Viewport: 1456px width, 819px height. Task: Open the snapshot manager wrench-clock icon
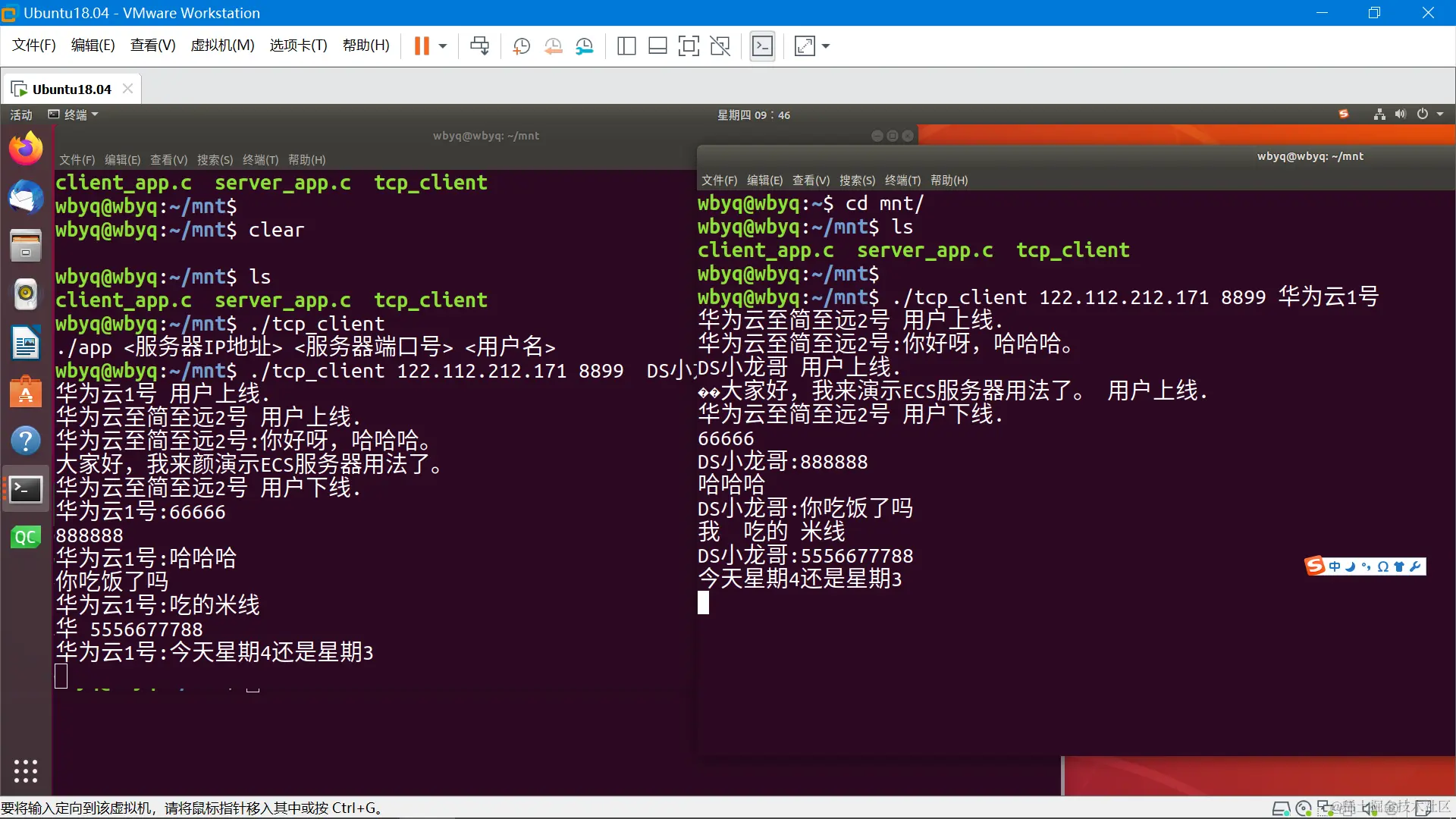[x=584, y=46]
